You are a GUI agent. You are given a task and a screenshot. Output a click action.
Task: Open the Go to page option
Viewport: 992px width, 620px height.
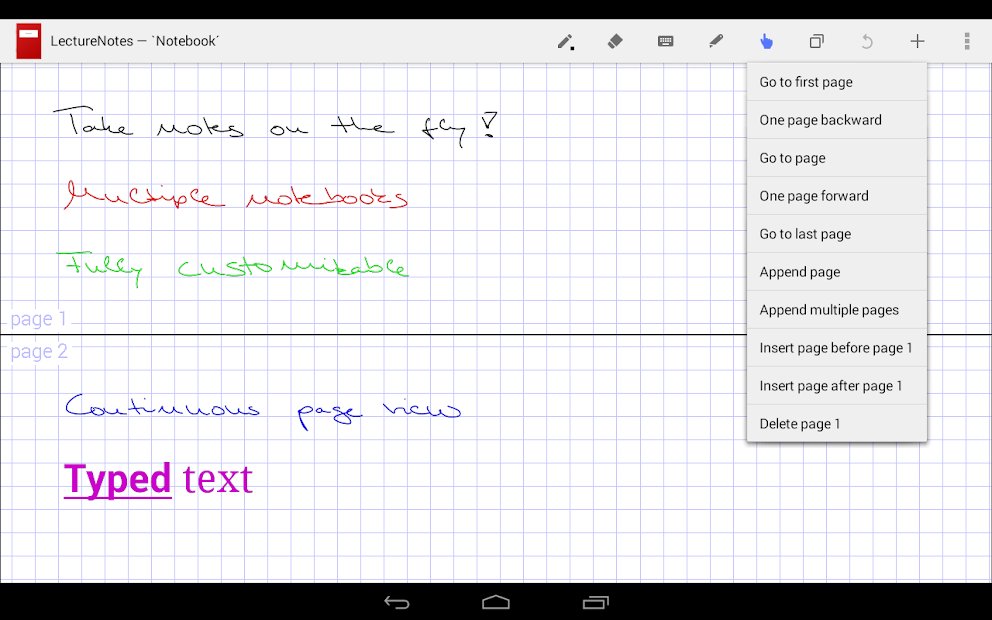[x=836, y=157]
